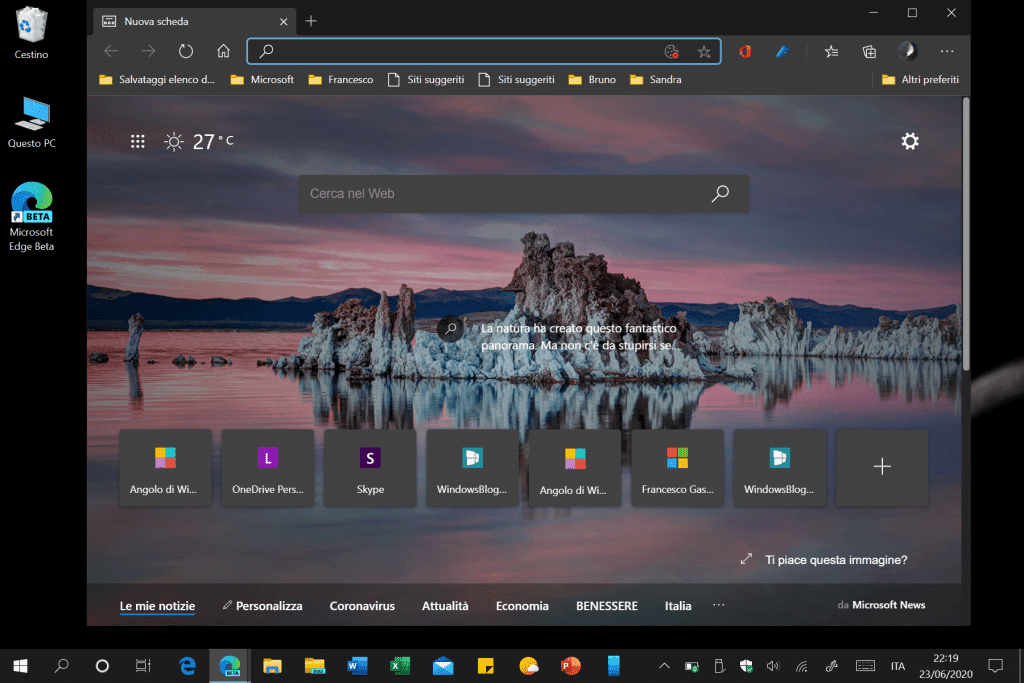Open the Skype quick link tile
Screen dimensions: 1024x683
(x=370, y=467)
